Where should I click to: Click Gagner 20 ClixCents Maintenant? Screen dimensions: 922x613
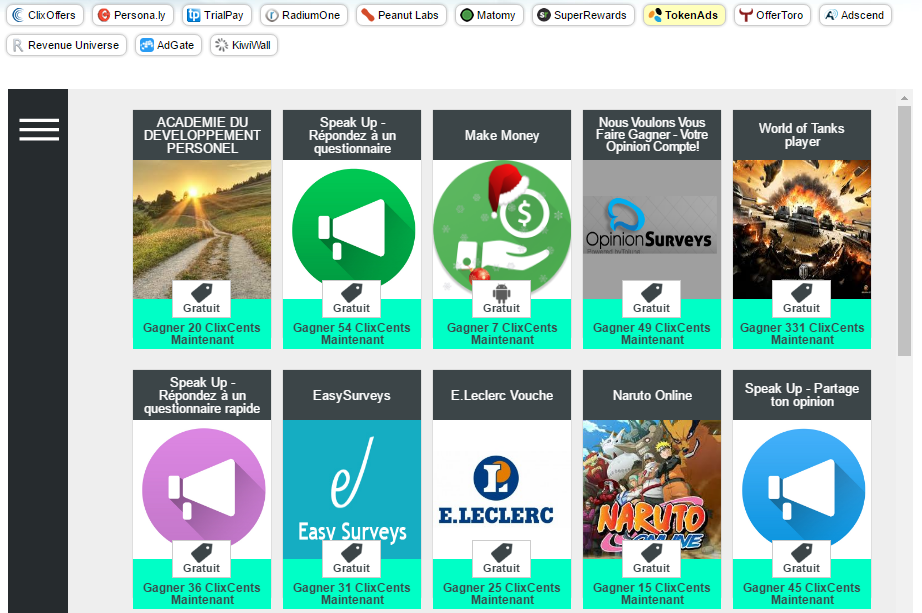[x=202, y=334]
